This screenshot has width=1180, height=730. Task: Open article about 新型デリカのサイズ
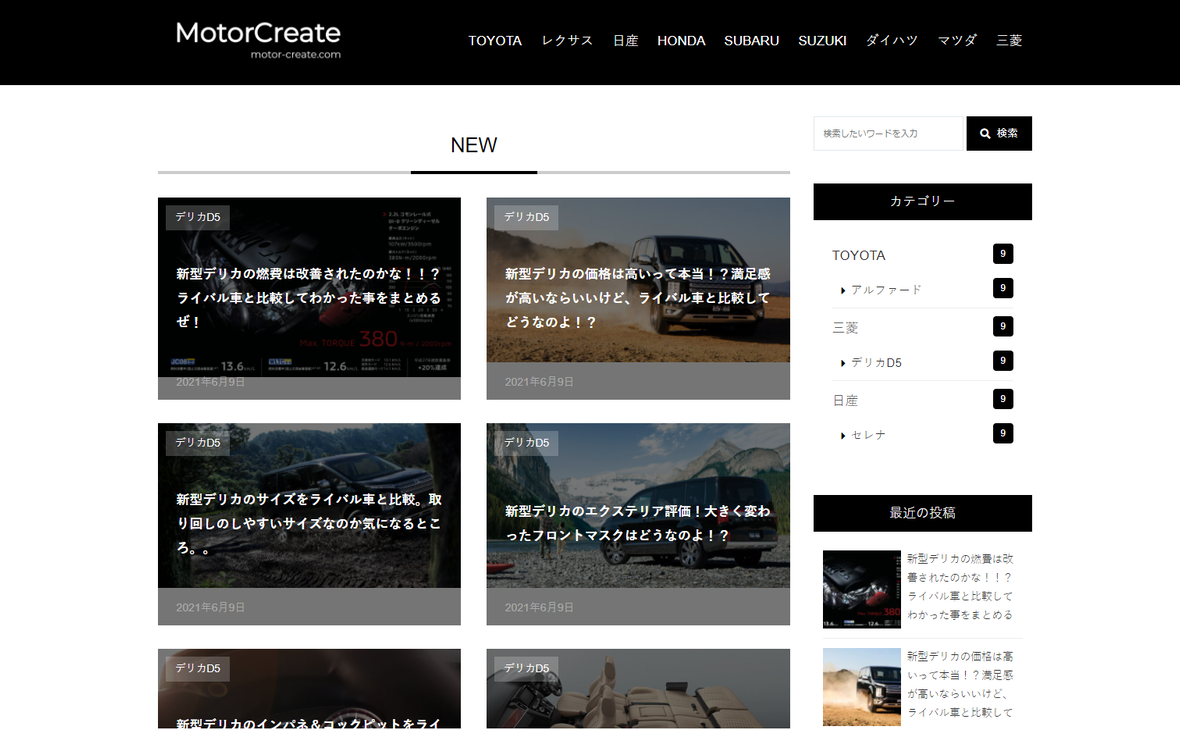pyautogui.click(x=309, y=524)
